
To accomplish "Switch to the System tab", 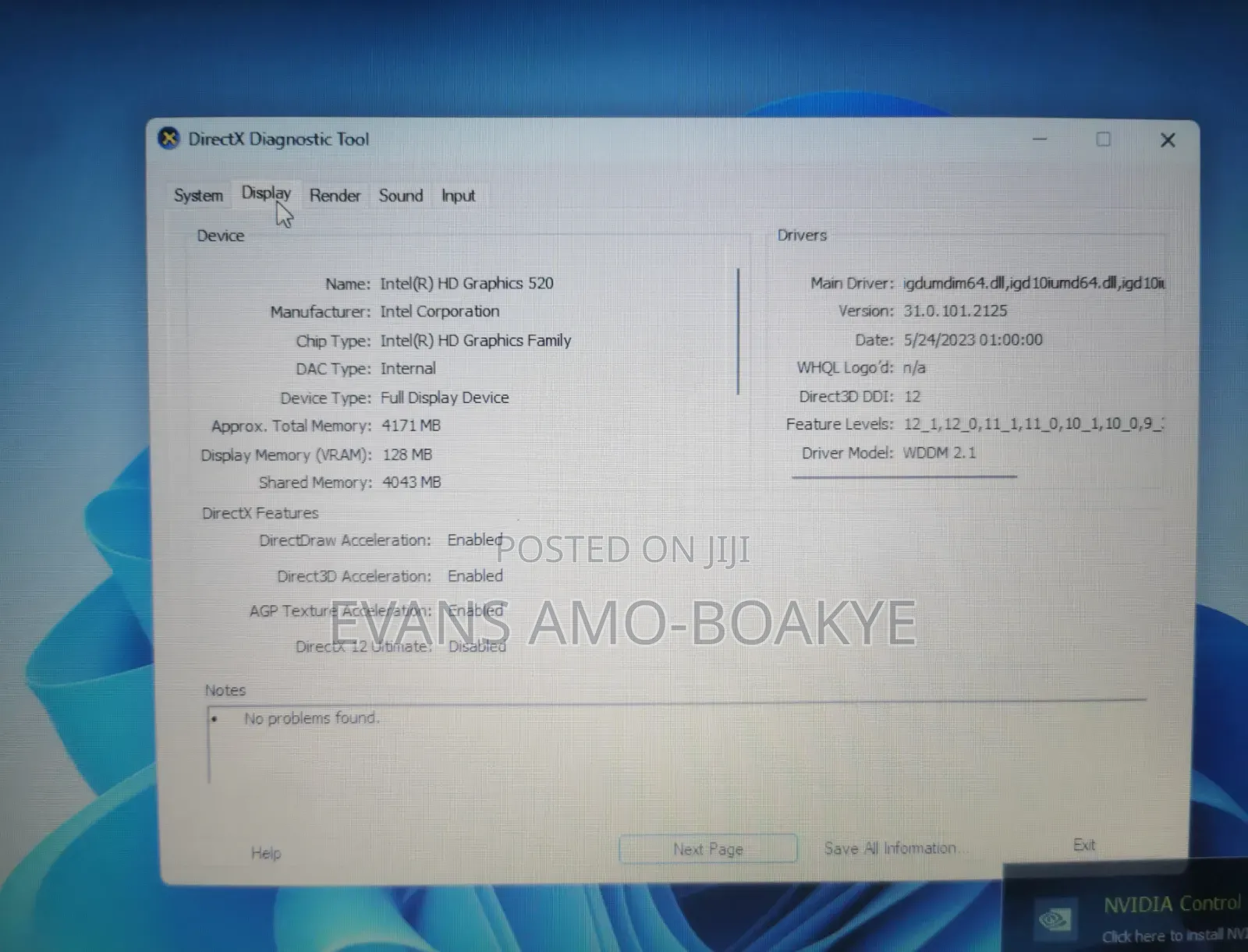I will [198, 195].
